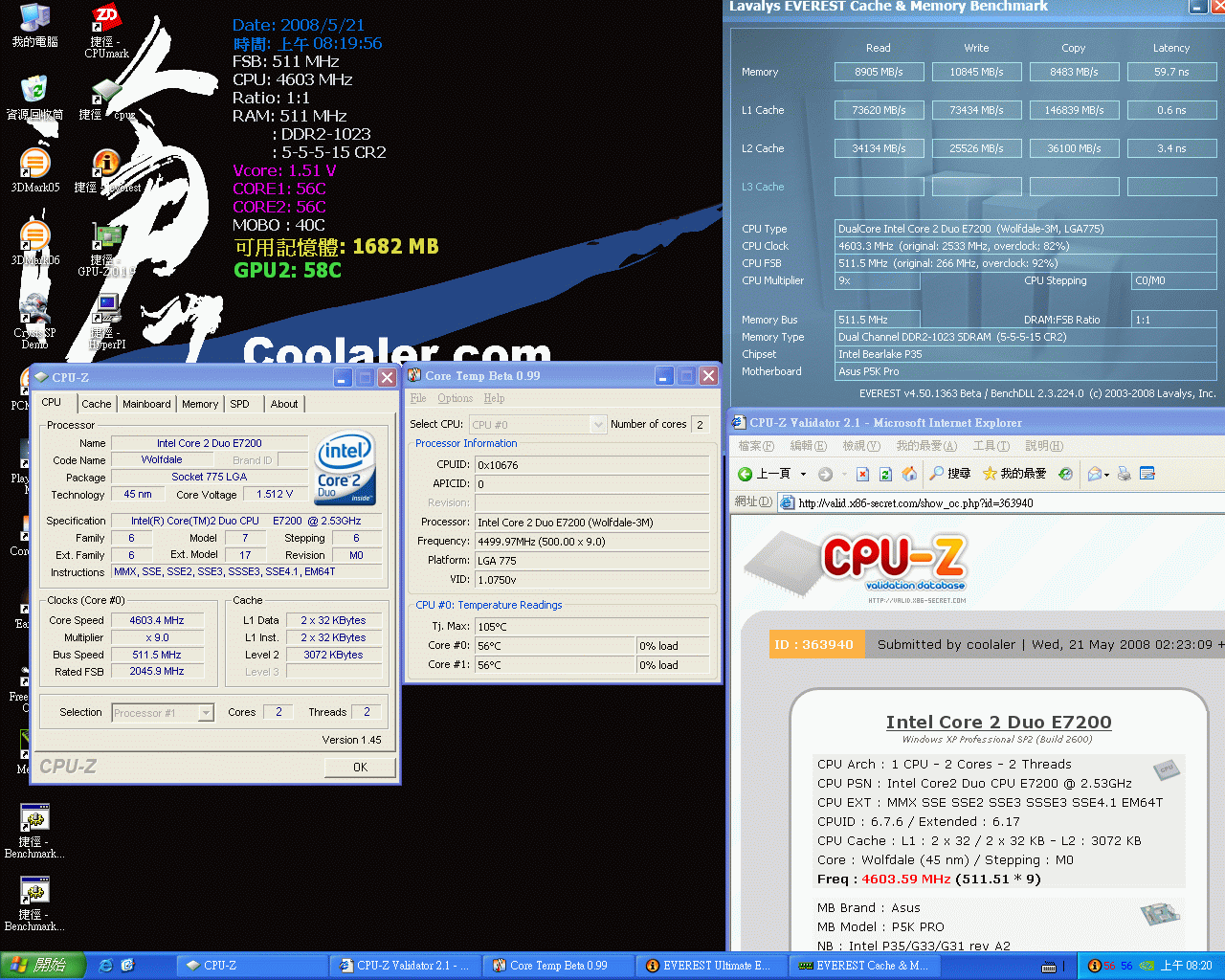The image size is (1225, 980).
Task: Switch to the Mainboard tab in CPU-Z
Action: [x=146, y=404]
